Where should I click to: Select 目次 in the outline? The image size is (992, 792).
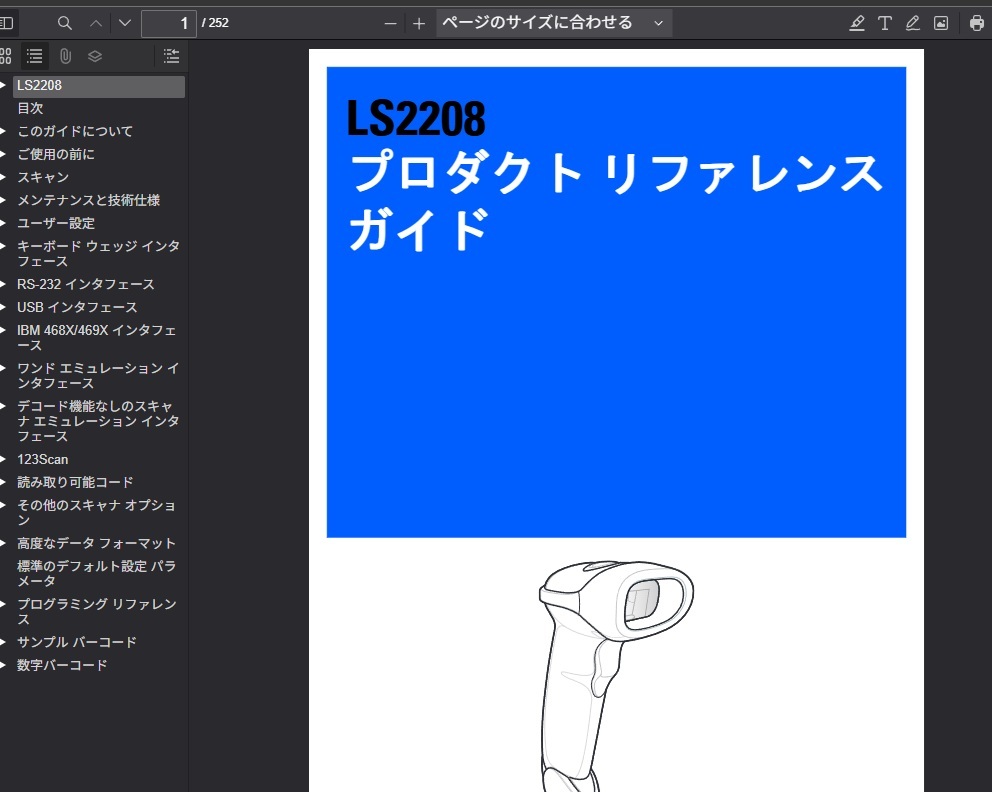click(x=30, y=108)
